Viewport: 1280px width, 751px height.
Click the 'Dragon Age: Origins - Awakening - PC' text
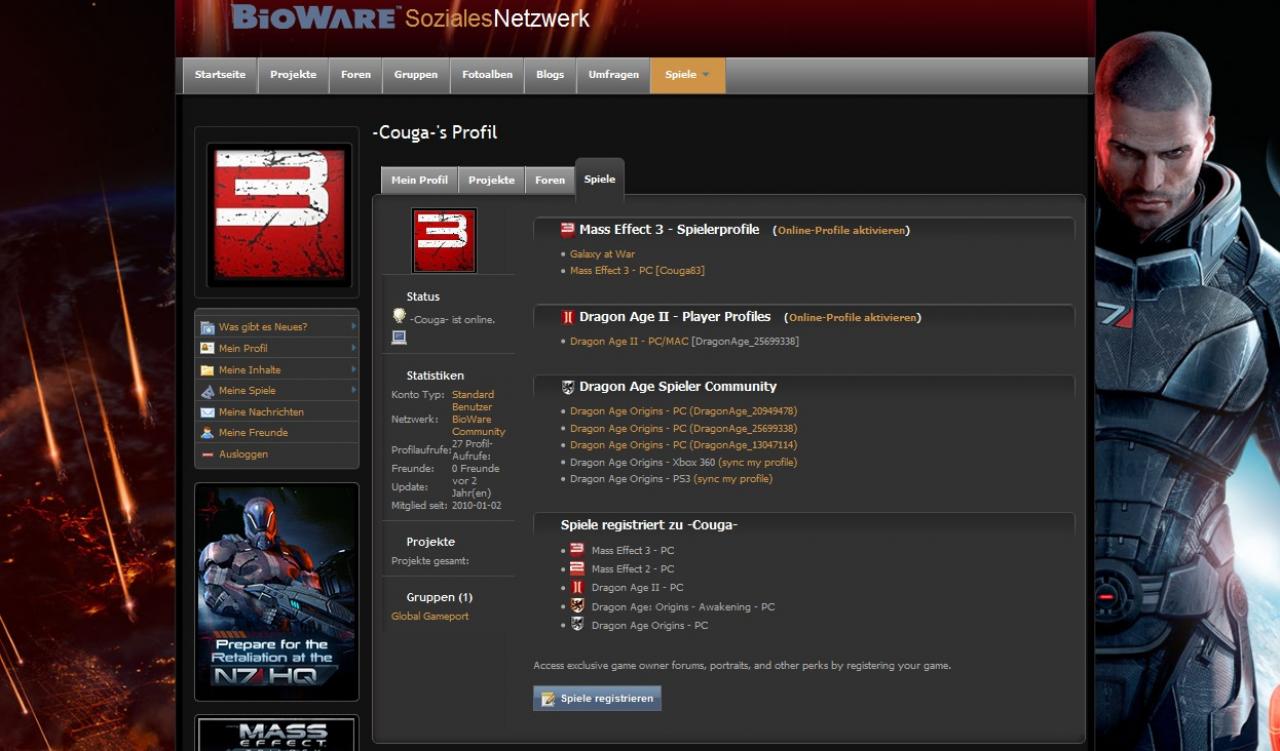pos(683,607)
